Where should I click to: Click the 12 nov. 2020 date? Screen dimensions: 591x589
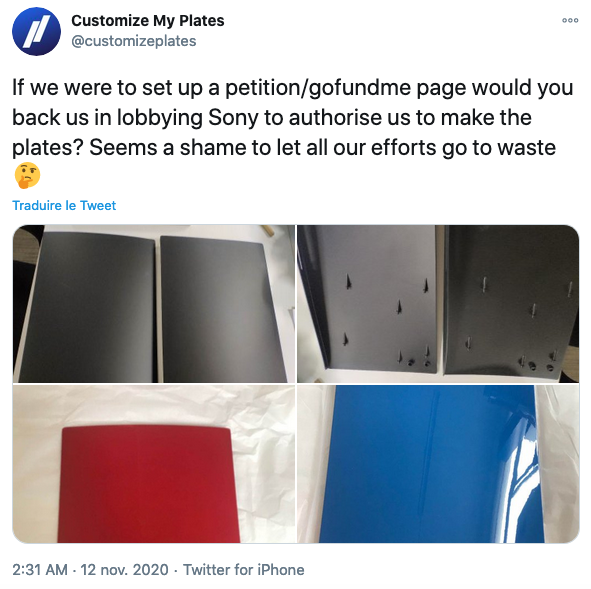pos(124,569)
